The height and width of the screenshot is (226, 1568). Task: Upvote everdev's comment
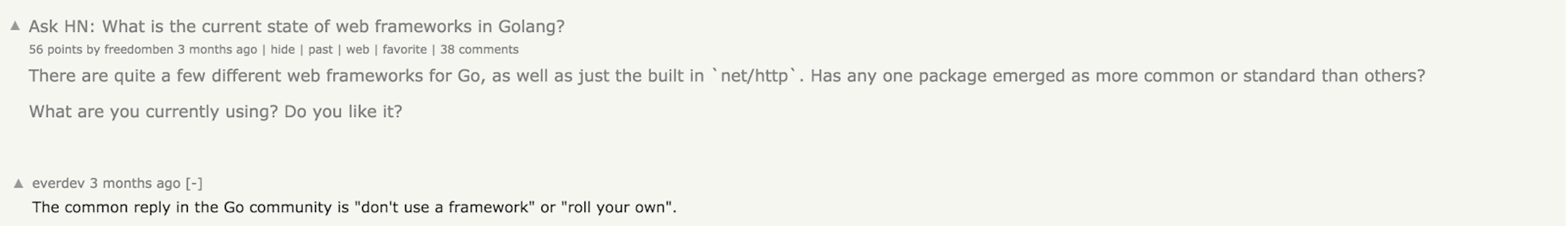click(x=19, y=183)
